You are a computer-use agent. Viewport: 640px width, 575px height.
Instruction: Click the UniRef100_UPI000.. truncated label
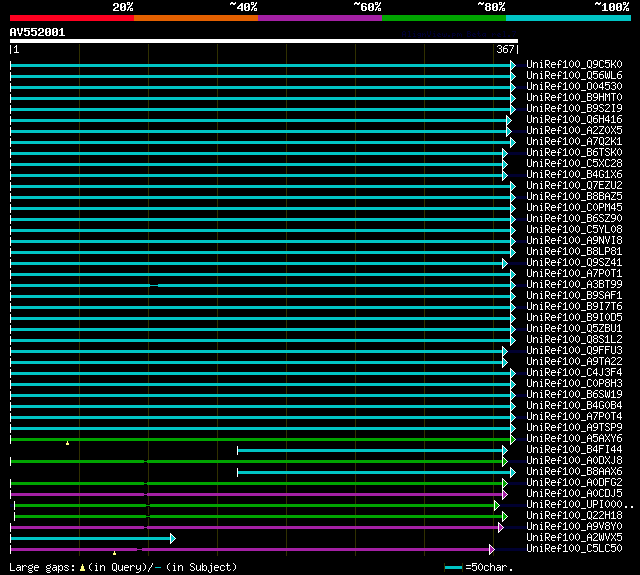tap(580, 505)
